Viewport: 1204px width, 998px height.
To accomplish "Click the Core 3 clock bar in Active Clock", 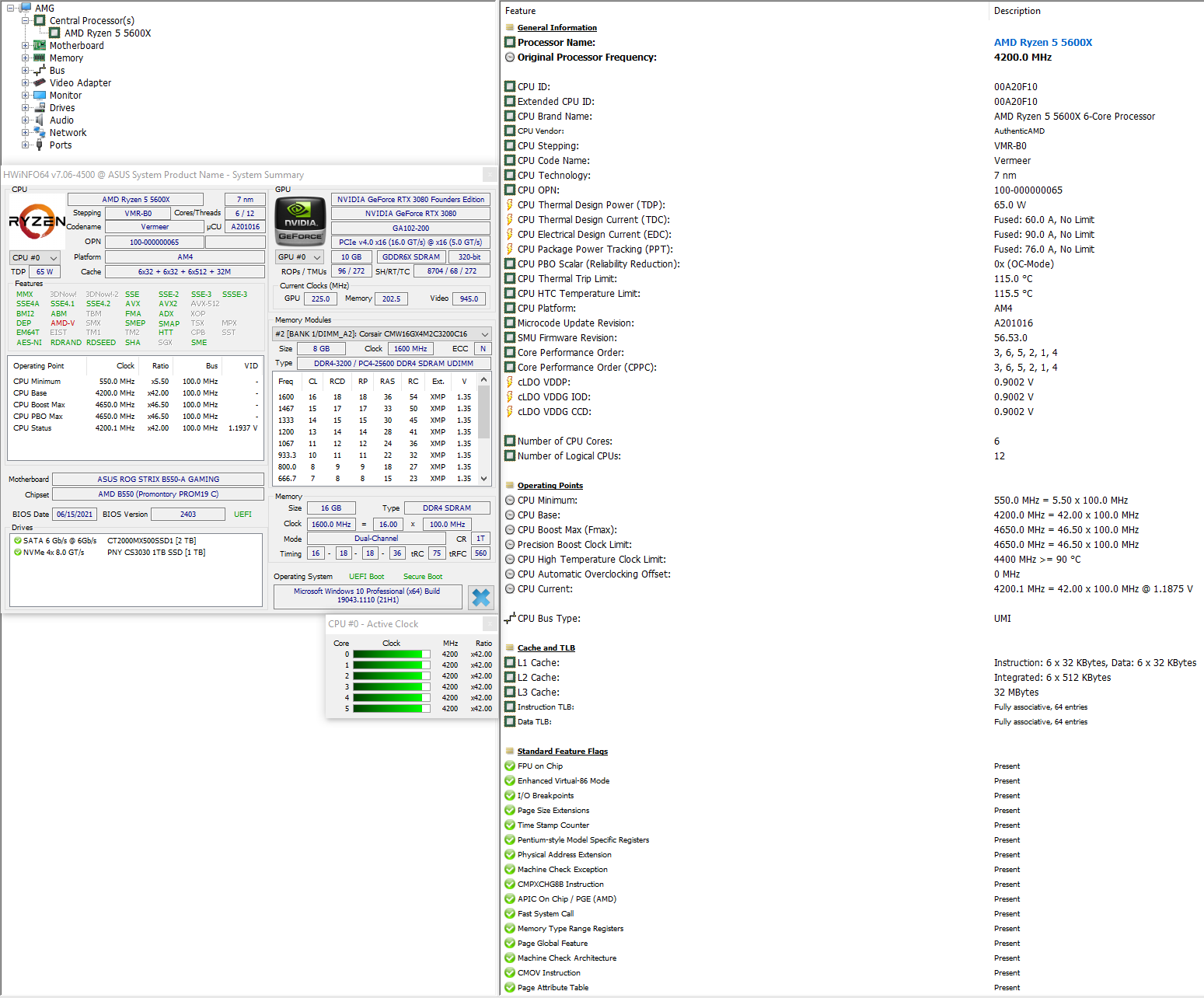I will (392, 687).
